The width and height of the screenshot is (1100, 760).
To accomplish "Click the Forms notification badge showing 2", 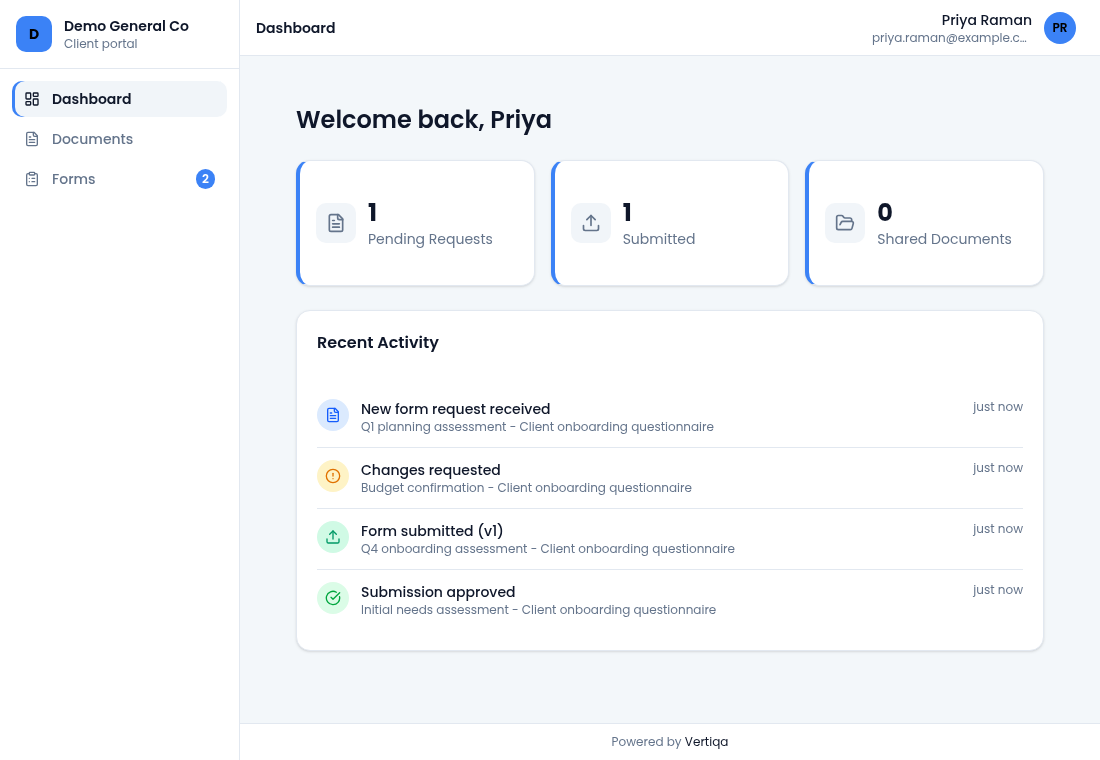I will (205, 179).
